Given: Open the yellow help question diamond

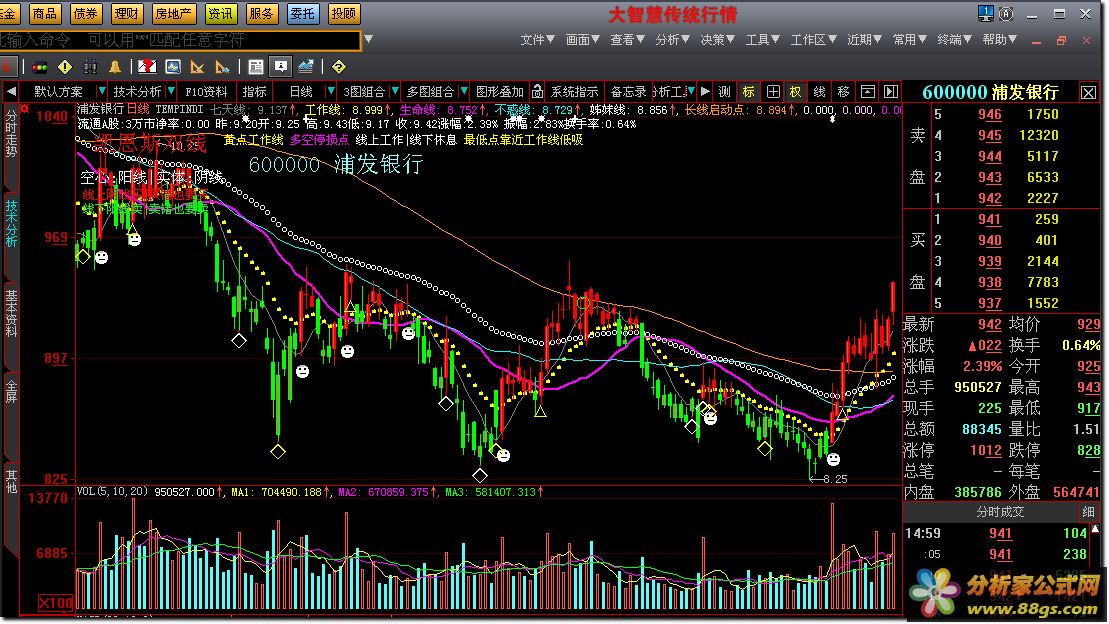Looking at the screenshot, I should (x=339, y=67).
